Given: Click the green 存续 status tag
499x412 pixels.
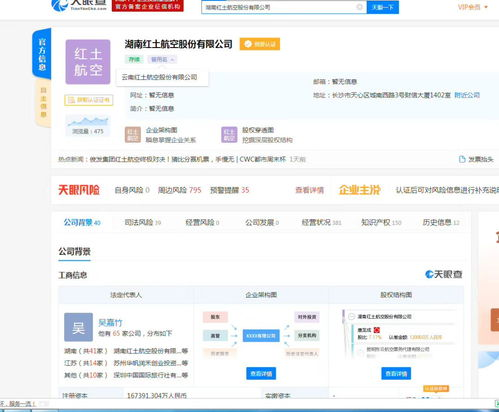Looking at the screenshot, I should [134, 60].
